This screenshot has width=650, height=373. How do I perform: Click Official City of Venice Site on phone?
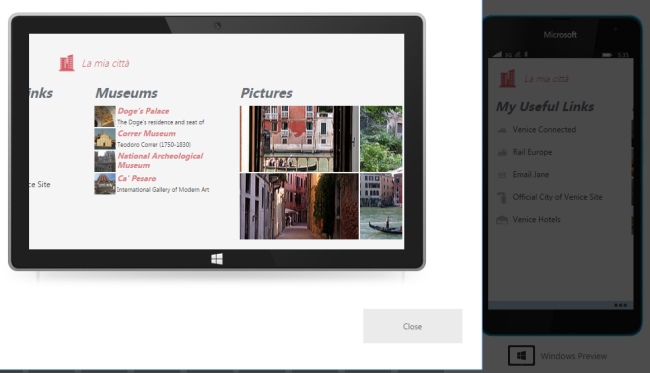click(558, 197)
